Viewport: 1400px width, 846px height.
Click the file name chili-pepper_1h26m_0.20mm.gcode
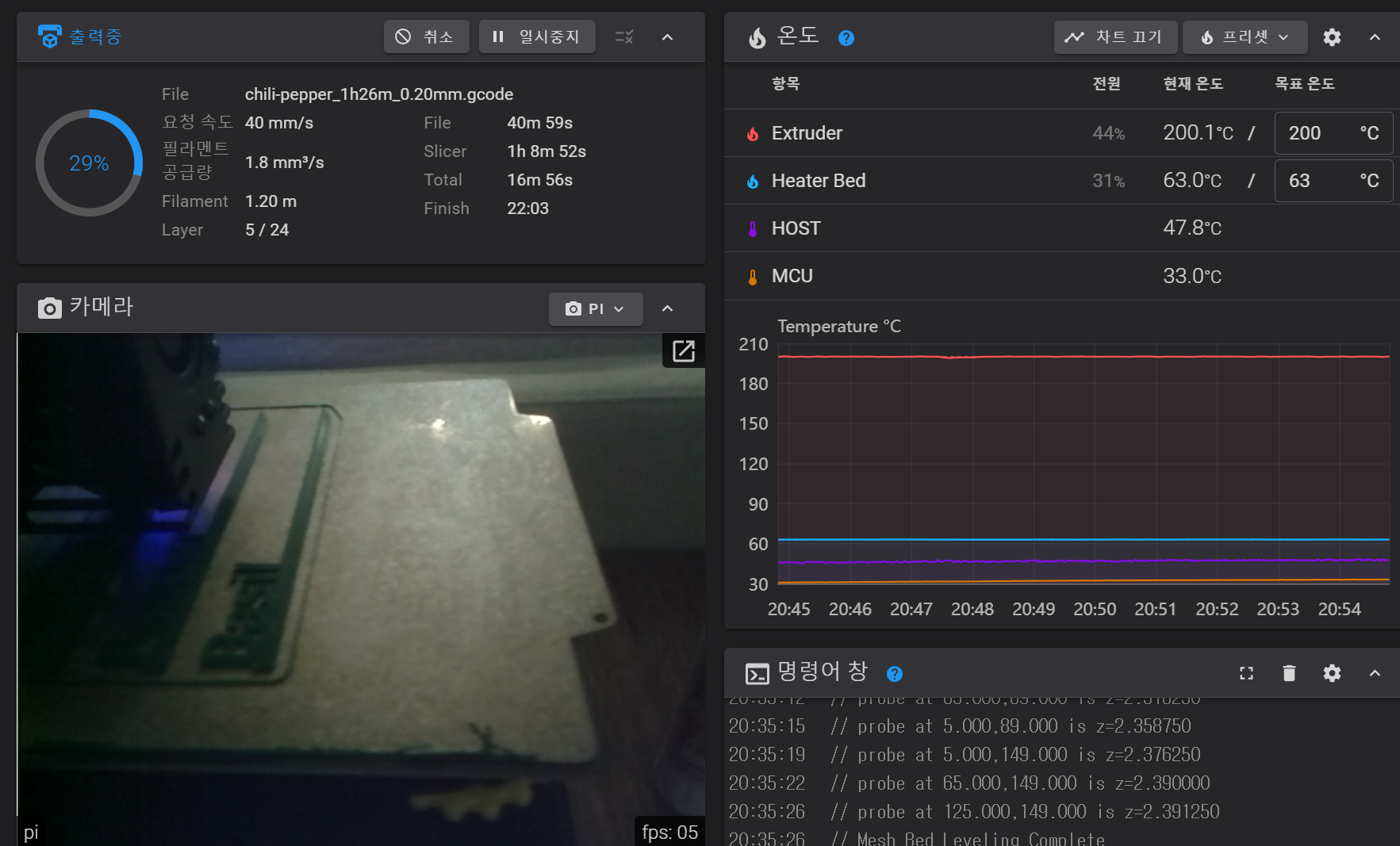click(x=379, y=94)
